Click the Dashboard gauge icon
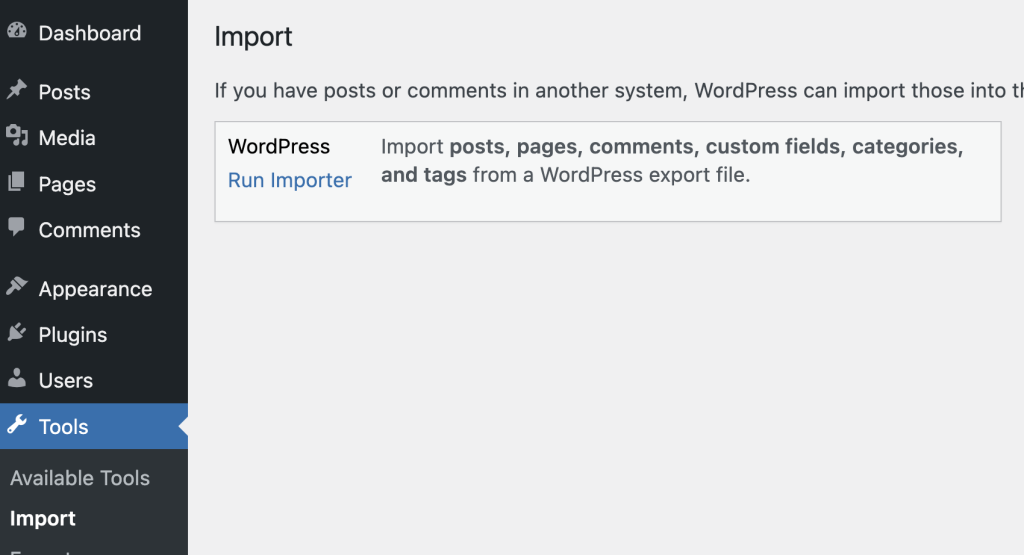The image size is (1024, 555). [17, 31]
